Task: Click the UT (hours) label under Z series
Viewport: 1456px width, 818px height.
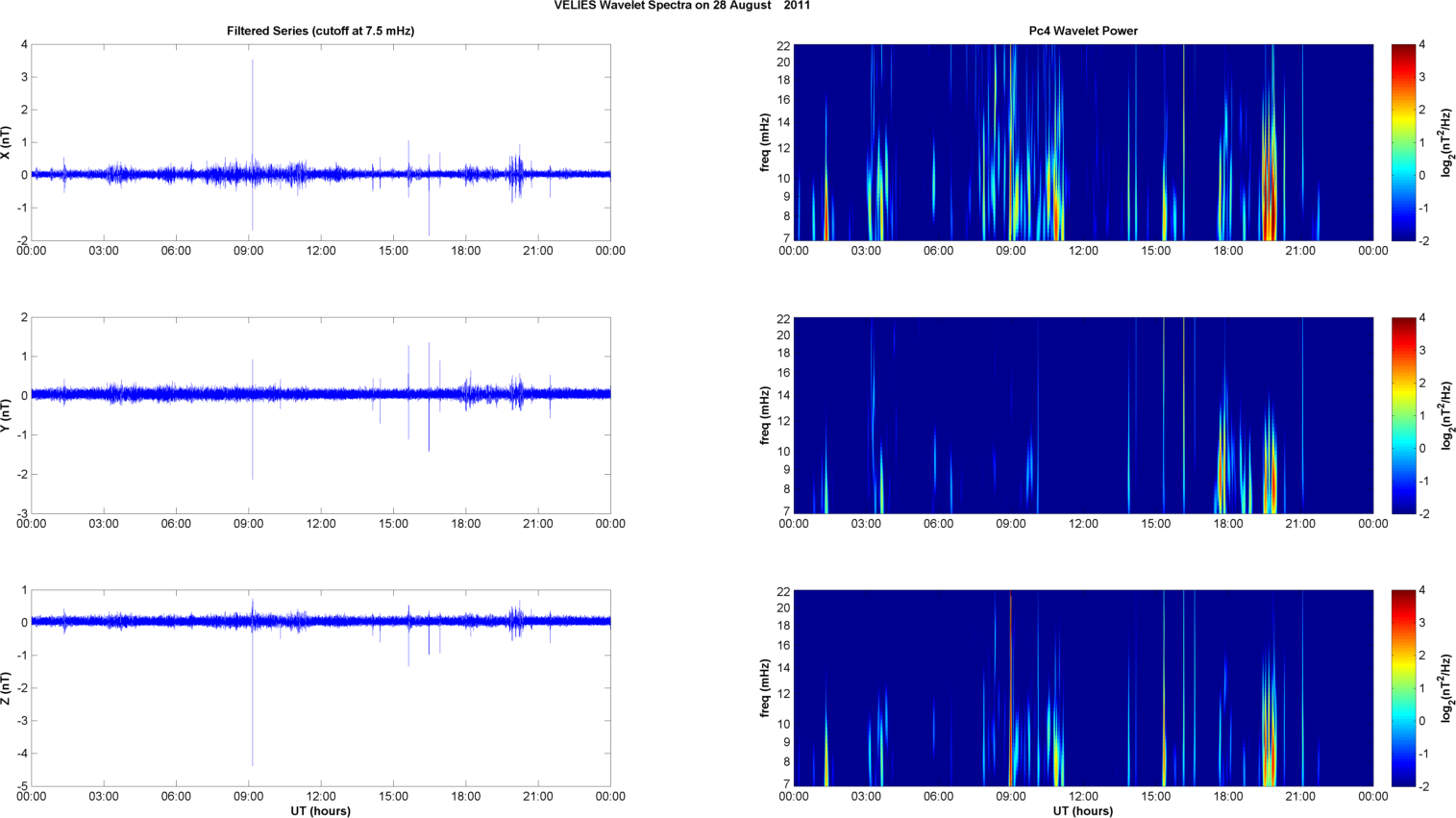Action: pos(320,811)
